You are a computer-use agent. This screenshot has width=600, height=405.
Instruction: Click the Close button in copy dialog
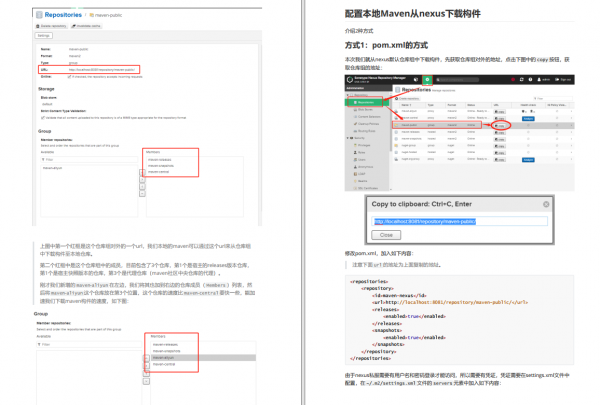point(386,235)
